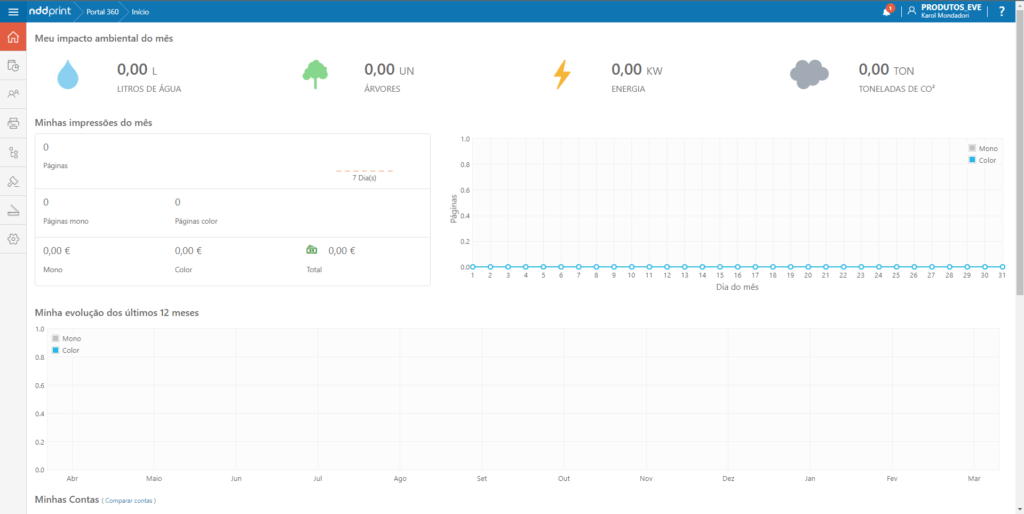
Task: Open settings gear in sidebar
Action: tap(13, 239)
